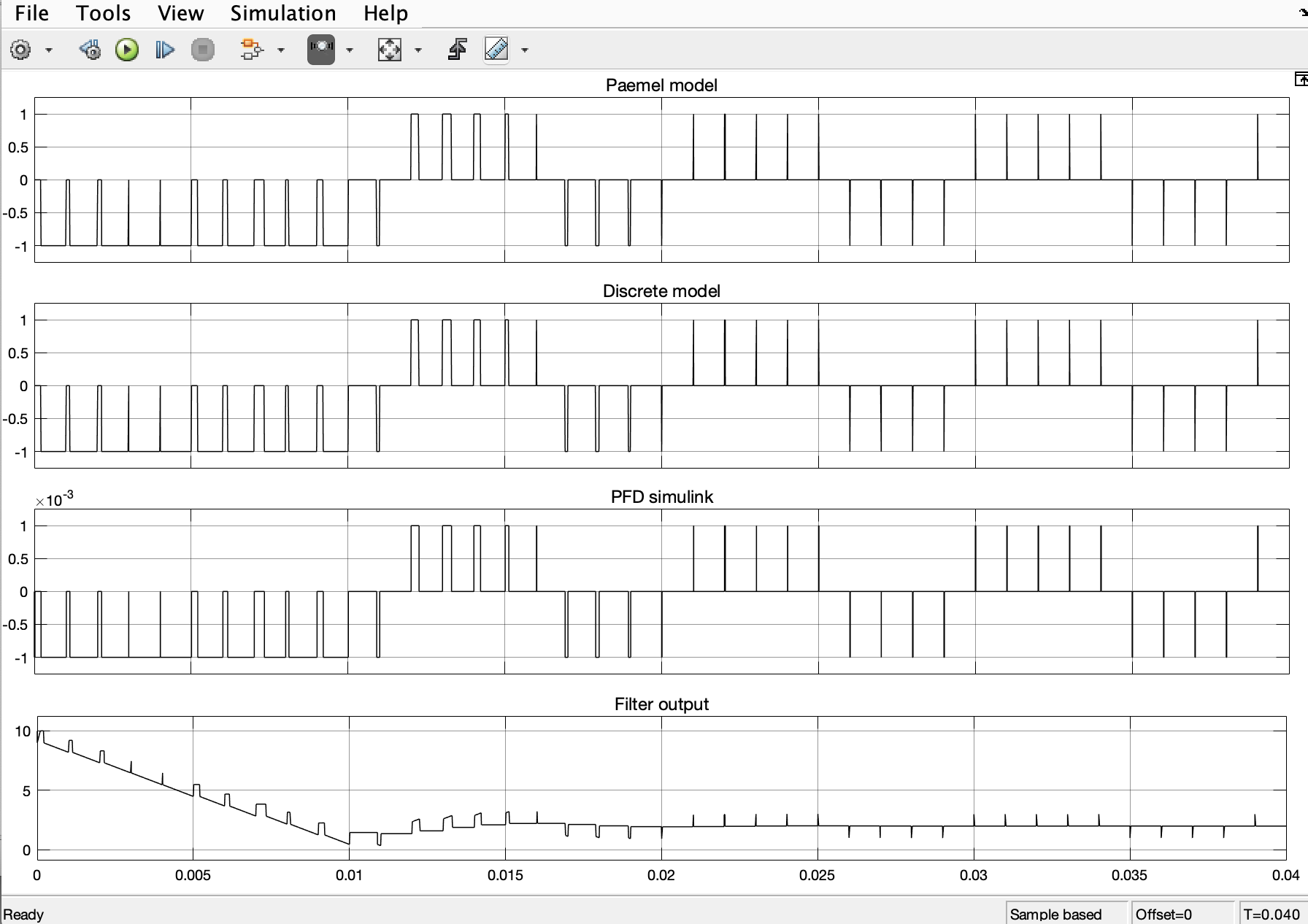Click the Step Forward button
Image resolution: width=1308 pixels, height=924 pixels.
pos(165,50)
